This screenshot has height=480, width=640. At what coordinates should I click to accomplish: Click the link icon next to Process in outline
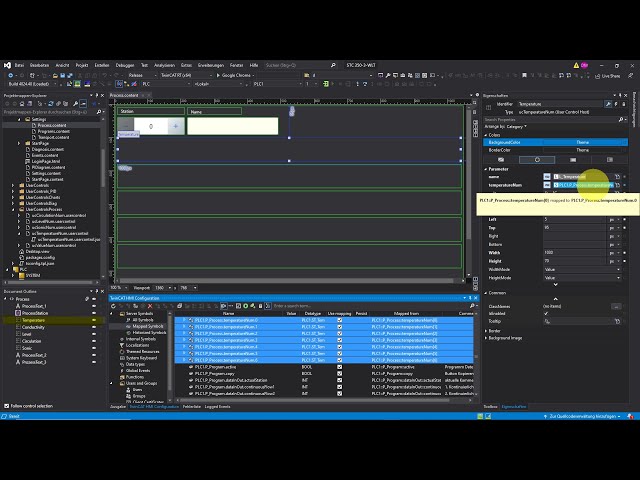[87, 299]
